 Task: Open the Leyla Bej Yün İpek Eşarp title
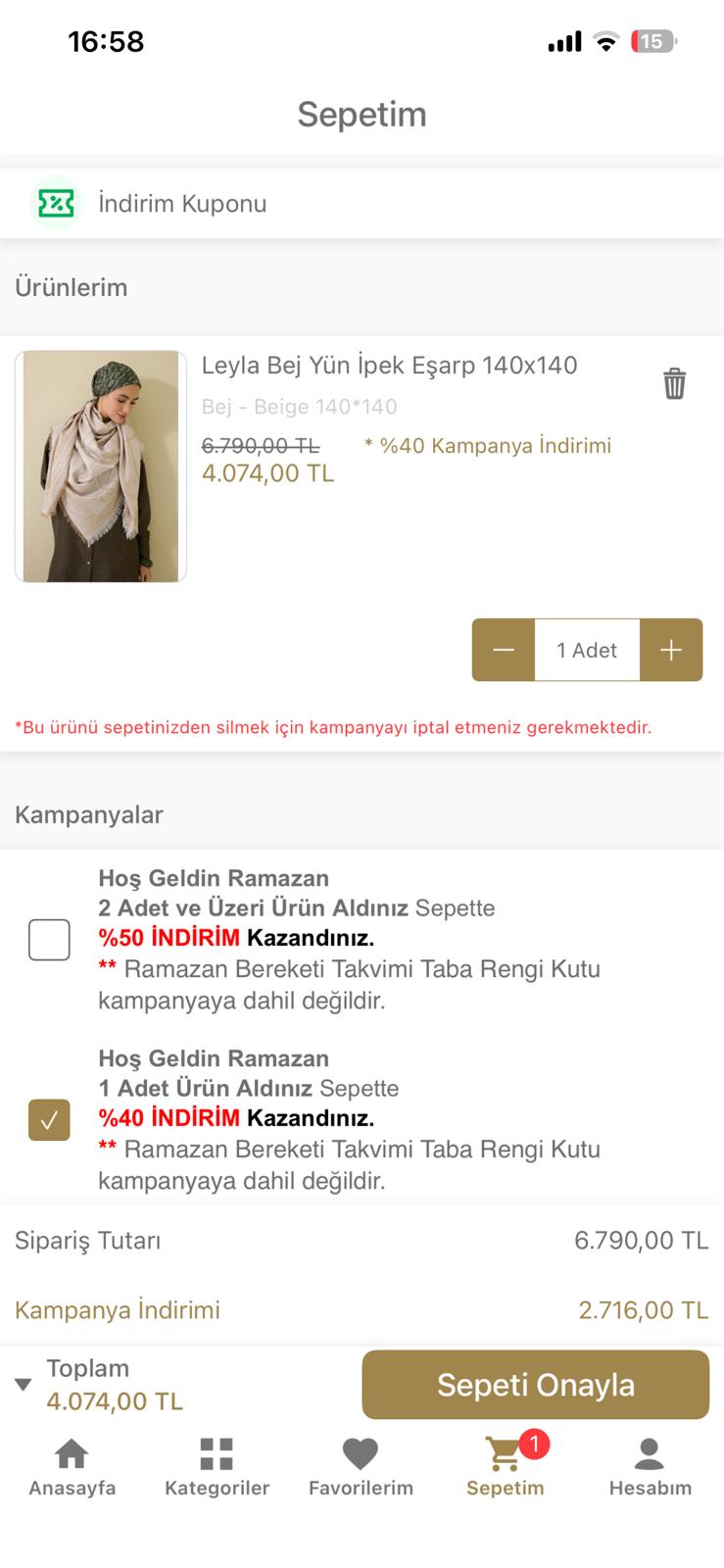389,366
